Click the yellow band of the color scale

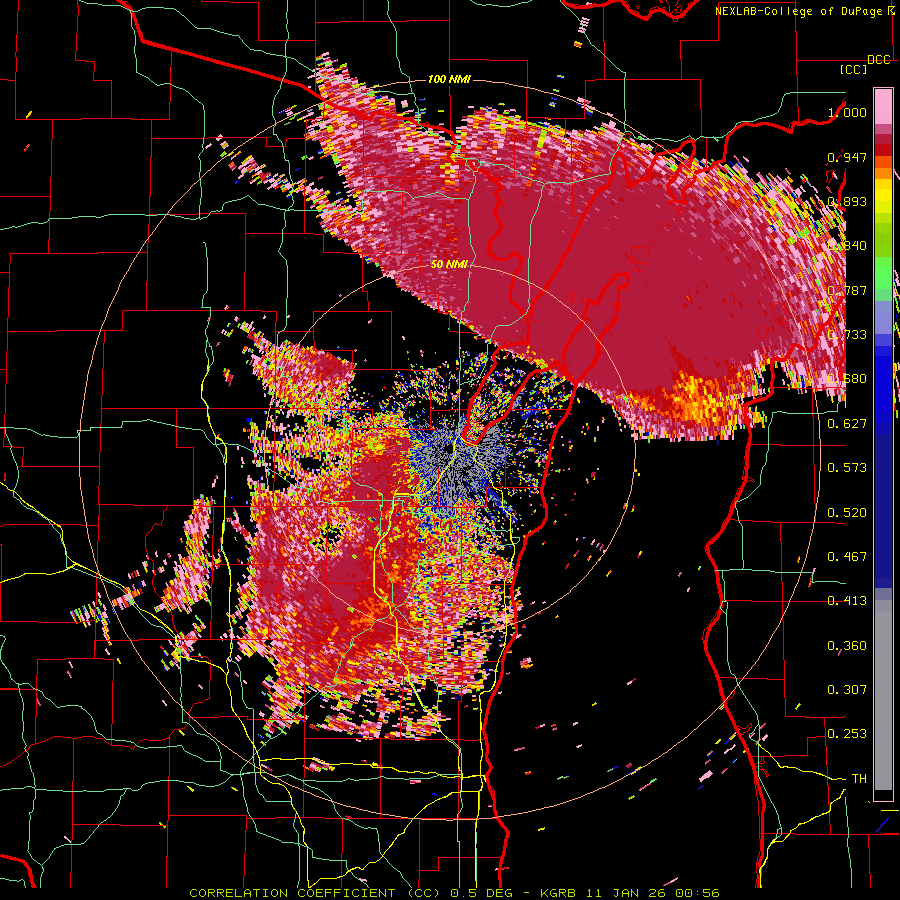[883, 197]
